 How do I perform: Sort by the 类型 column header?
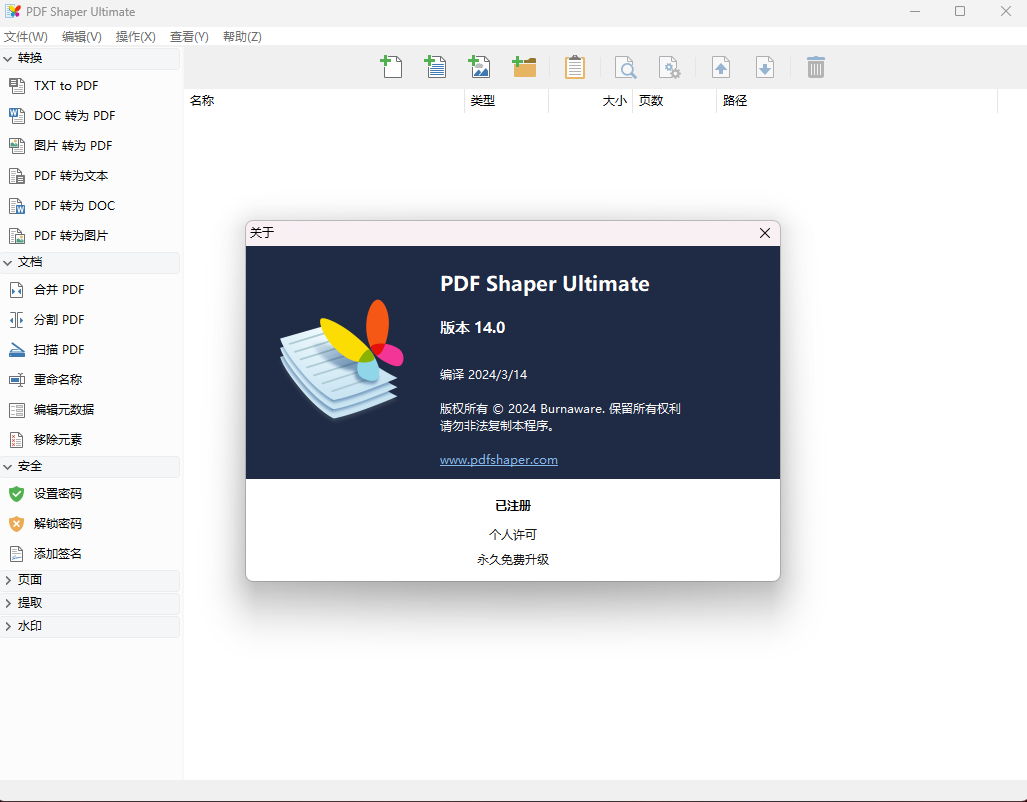point(506,101)
